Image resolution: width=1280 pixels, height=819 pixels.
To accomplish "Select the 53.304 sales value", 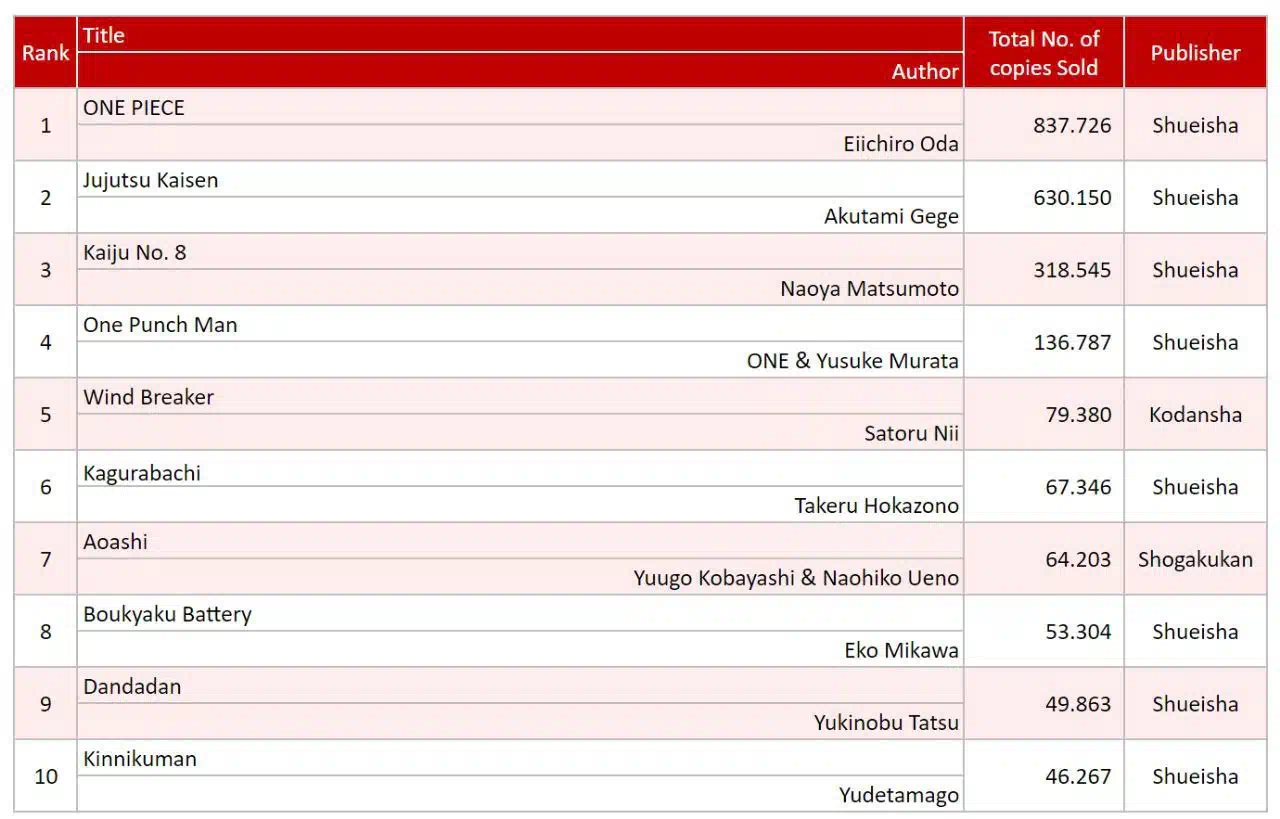I will 1078,631.
